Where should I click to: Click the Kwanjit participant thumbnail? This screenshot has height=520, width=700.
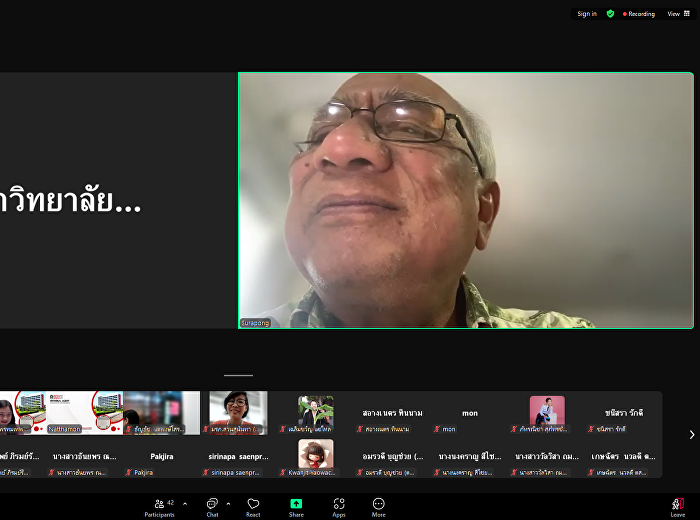click(x=315, y=458)
